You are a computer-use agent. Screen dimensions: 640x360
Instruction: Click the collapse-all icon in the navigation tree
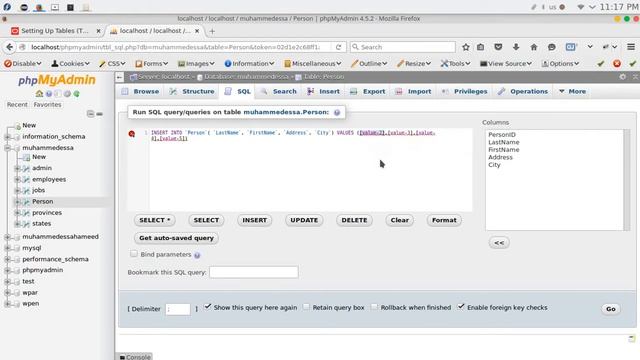tap(90, 114)
